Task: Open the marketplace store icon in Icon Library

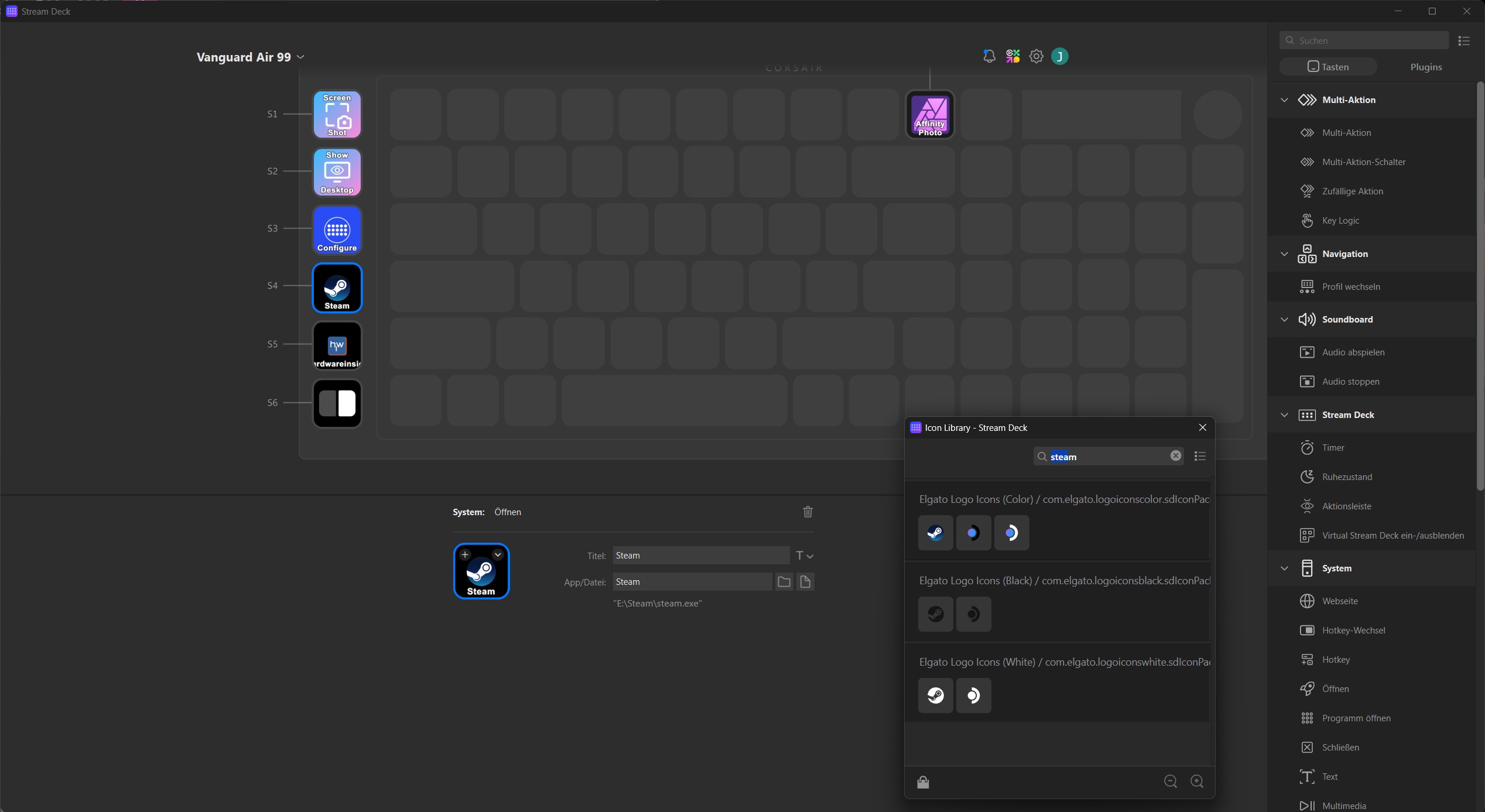Action: [923, 782]
